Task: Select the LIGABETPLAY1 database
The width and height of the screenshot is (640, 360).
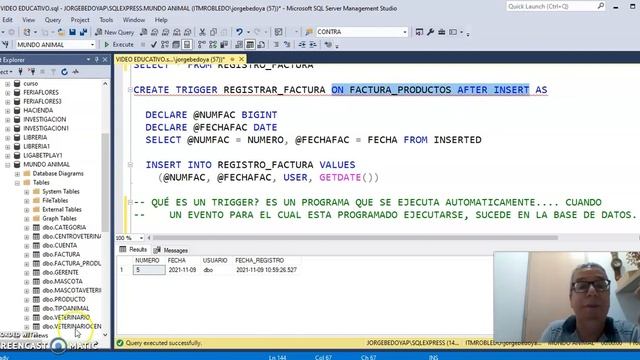Action: coord(42,156)
